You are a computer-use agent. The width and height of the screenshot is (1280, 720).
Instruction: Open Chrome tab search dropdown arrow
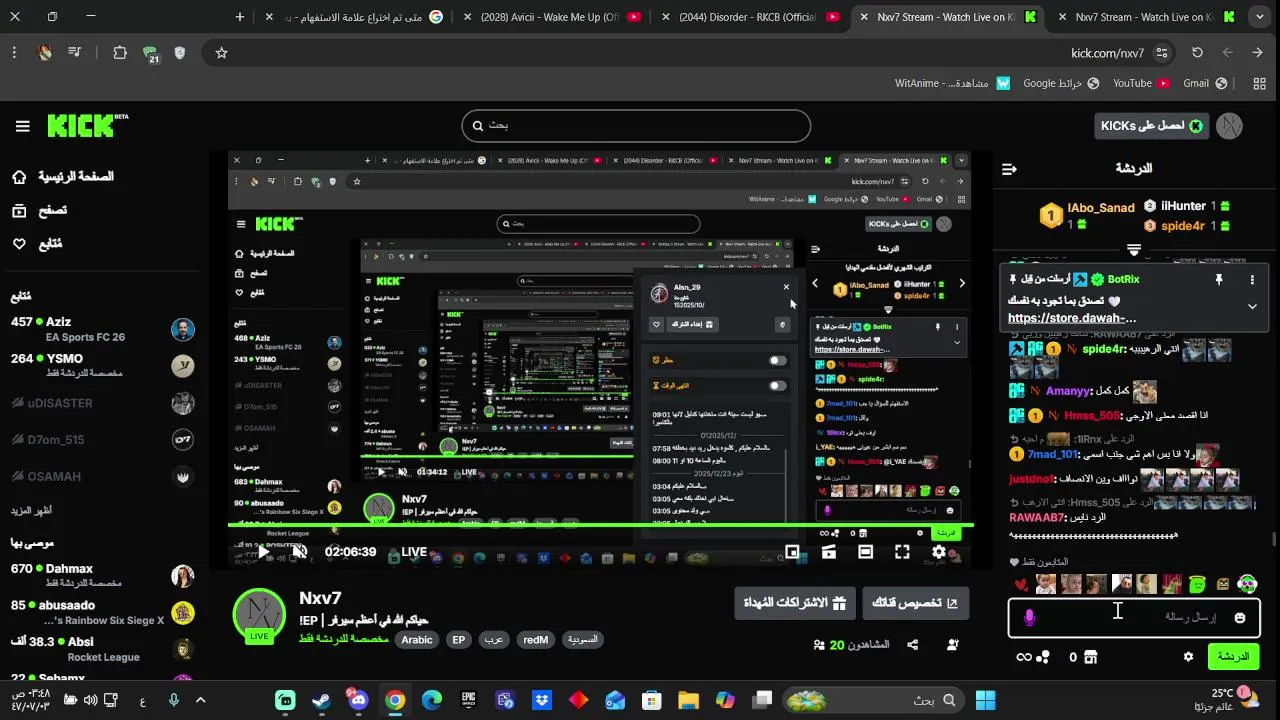pyautogui.click(x=1258, y=17)
